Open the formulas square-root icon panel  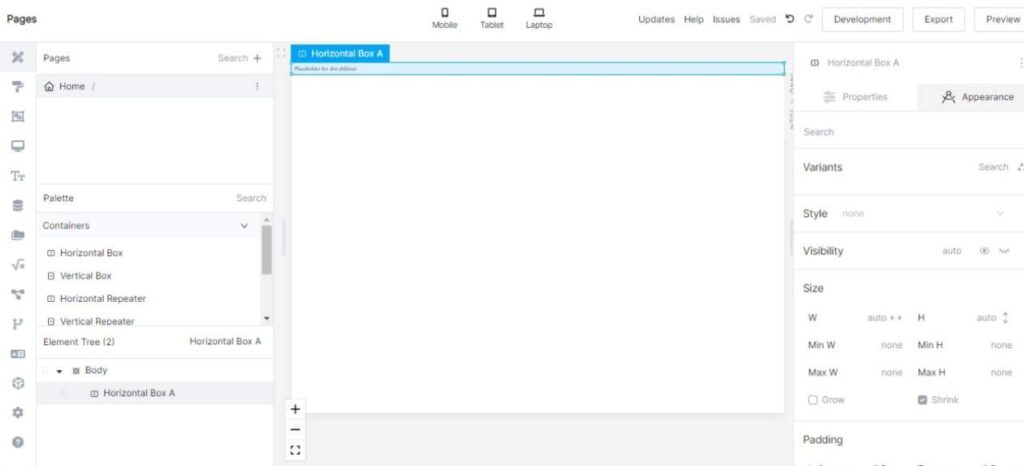17,265
